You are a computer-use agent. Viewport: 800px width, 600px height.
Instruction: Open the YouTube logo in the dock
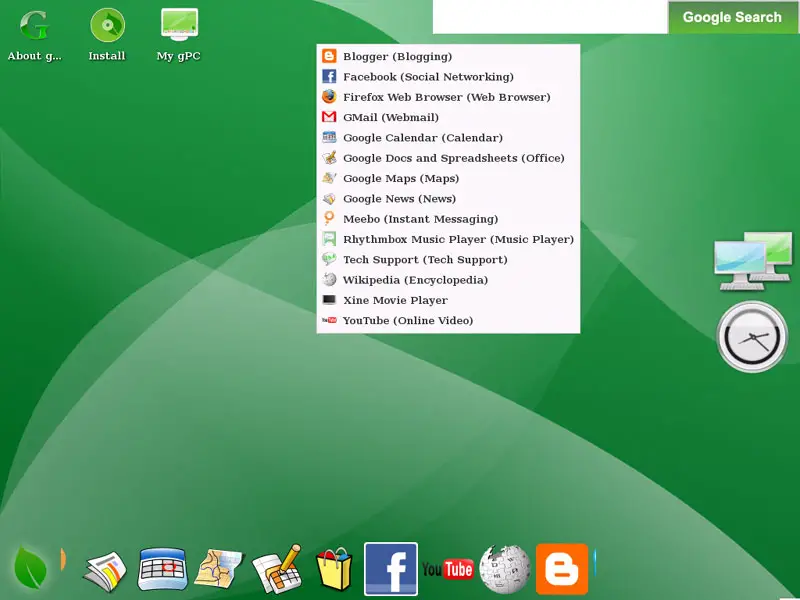coord(447,569)
